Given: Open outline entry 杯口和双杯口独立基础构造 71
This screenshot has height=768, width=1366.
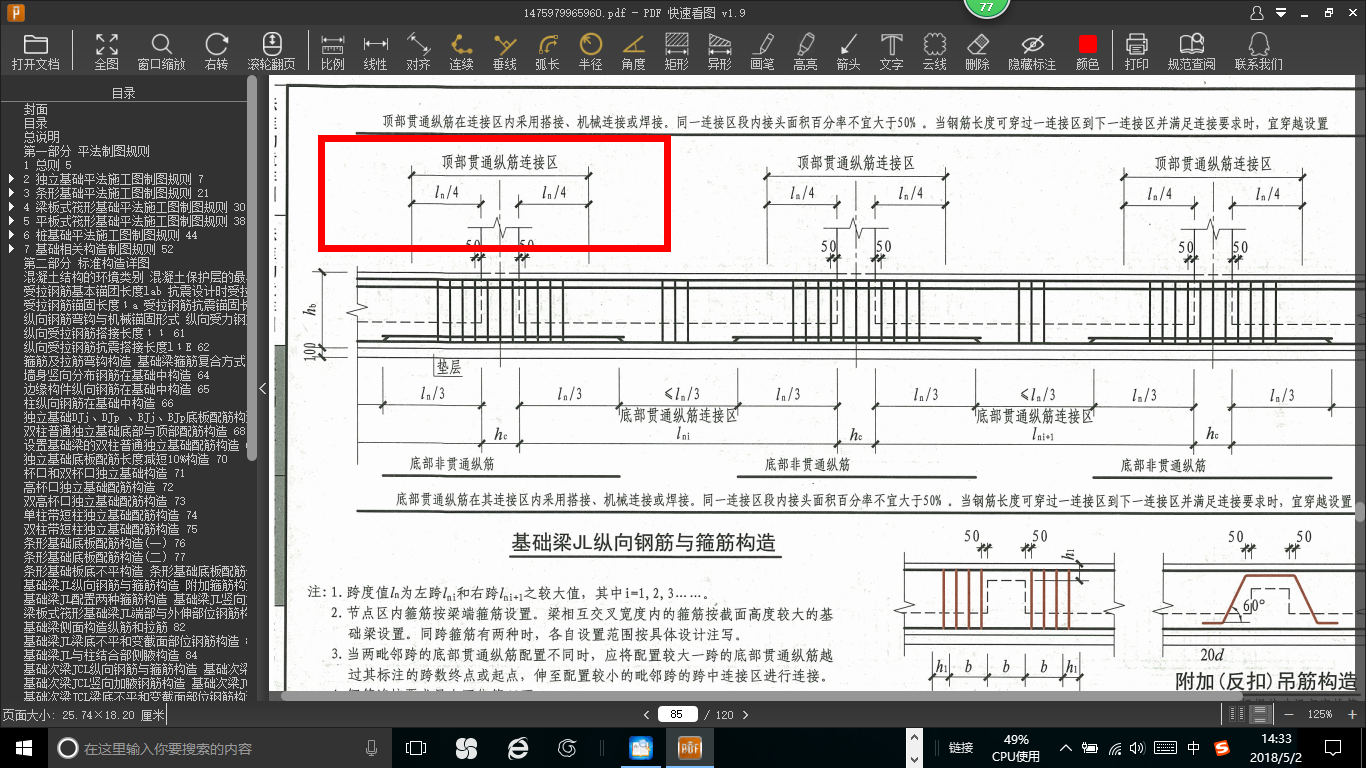Looking at the screenshot, I should (x=104, y=473).
